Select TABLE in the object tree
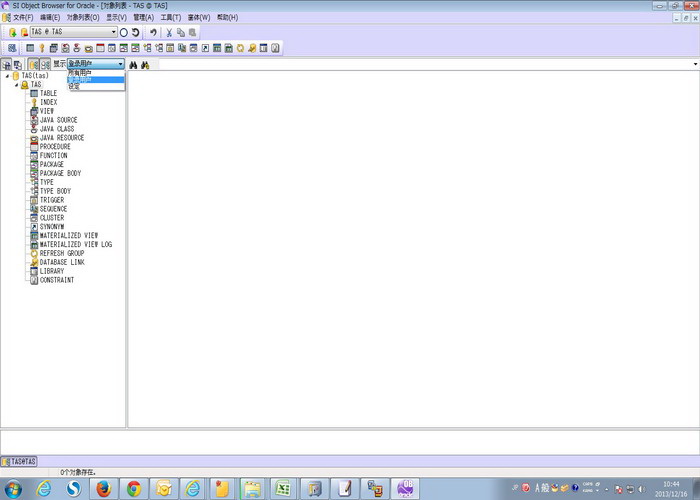The image size is (700, 500). 48,93
